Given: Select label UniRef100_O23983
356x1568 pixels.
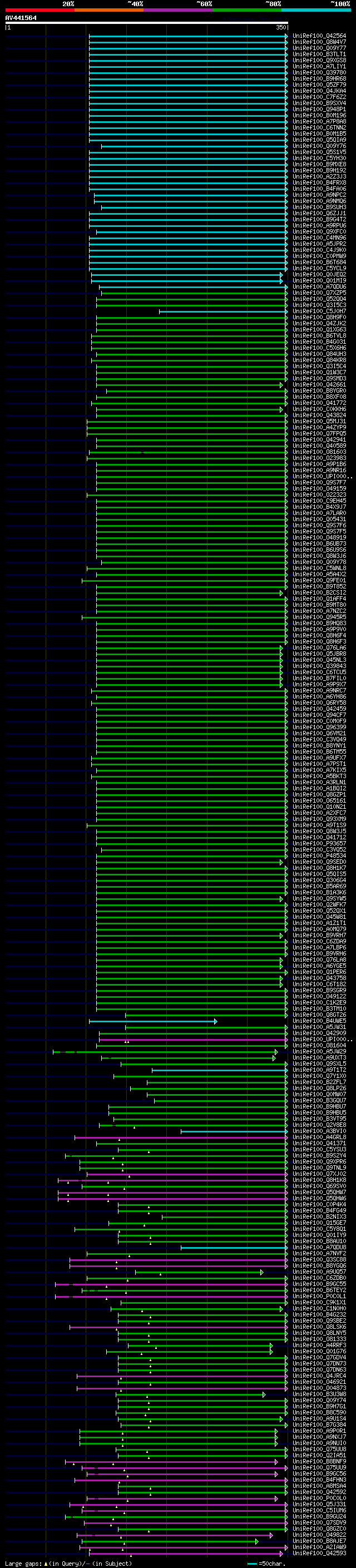Looking at the screenshot, I should 319,458.
